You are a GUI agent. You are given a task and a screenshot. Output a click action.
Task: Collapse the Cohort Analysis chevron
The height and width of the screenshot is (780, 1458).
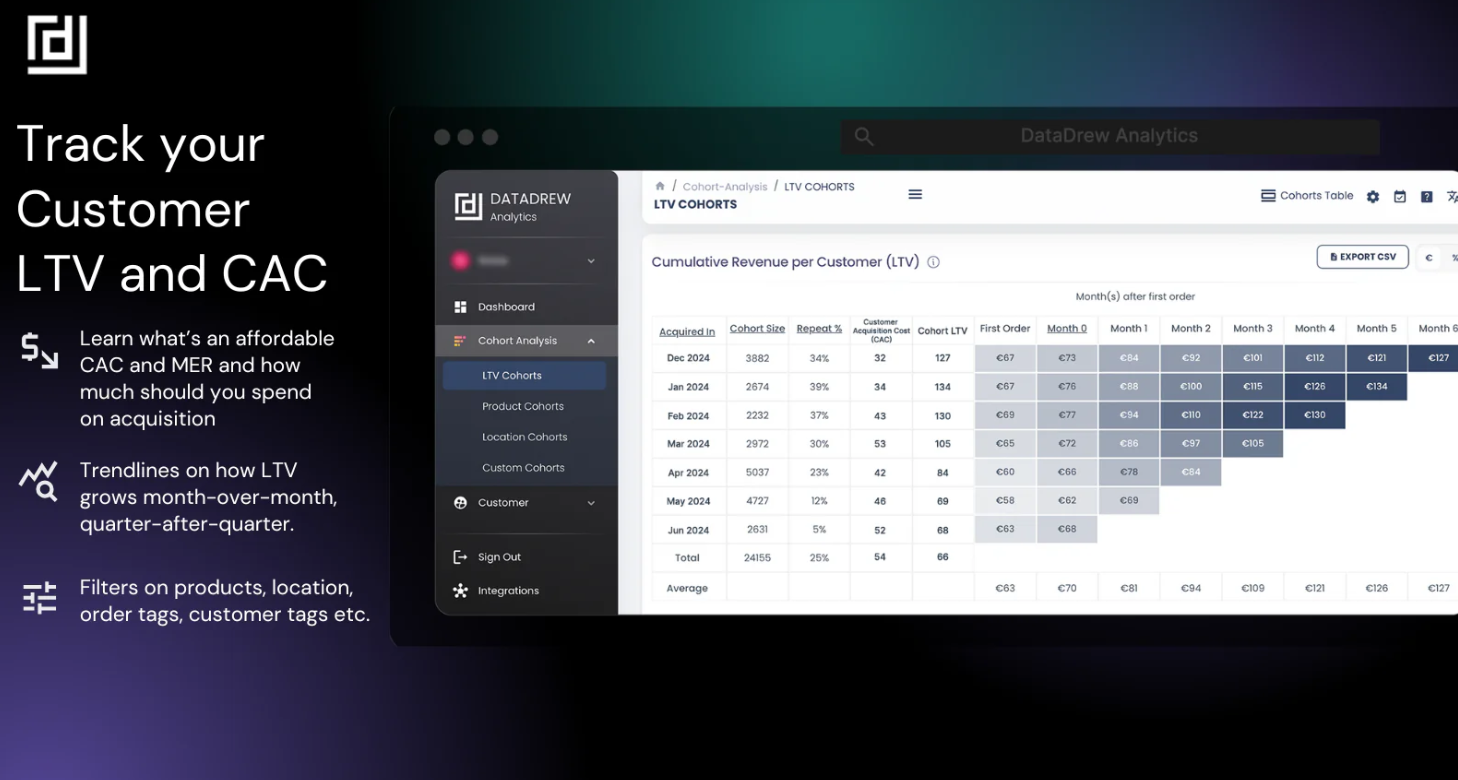(x=591, y=341)
